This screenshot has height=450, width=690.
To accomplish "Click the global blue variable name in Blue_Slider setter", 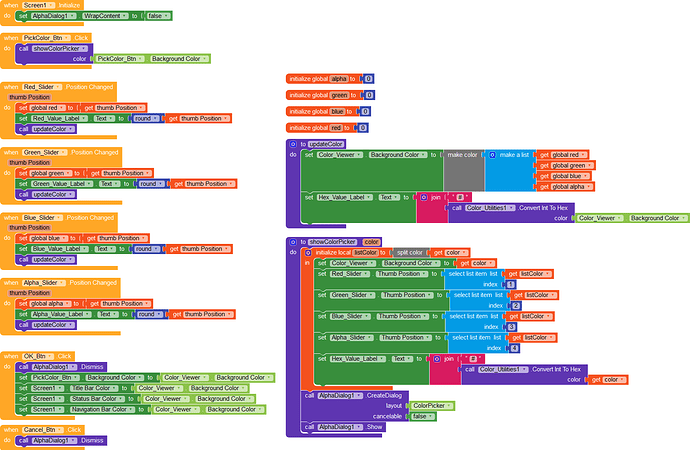I will pos(48,237).
